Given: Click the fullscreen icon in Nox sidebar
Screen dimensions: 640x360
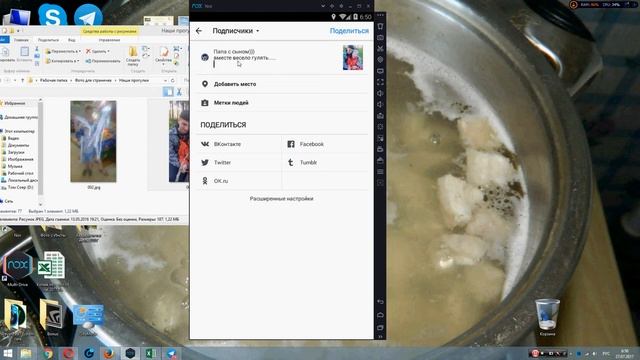Looking at the screenshot, I should pos(380,82).
